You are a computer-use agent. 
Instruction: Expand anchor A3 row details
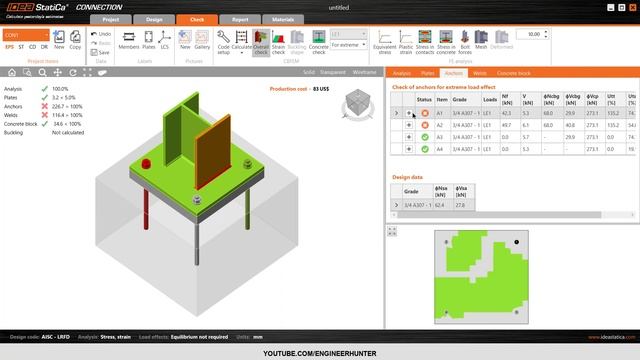tap(409, 137)
